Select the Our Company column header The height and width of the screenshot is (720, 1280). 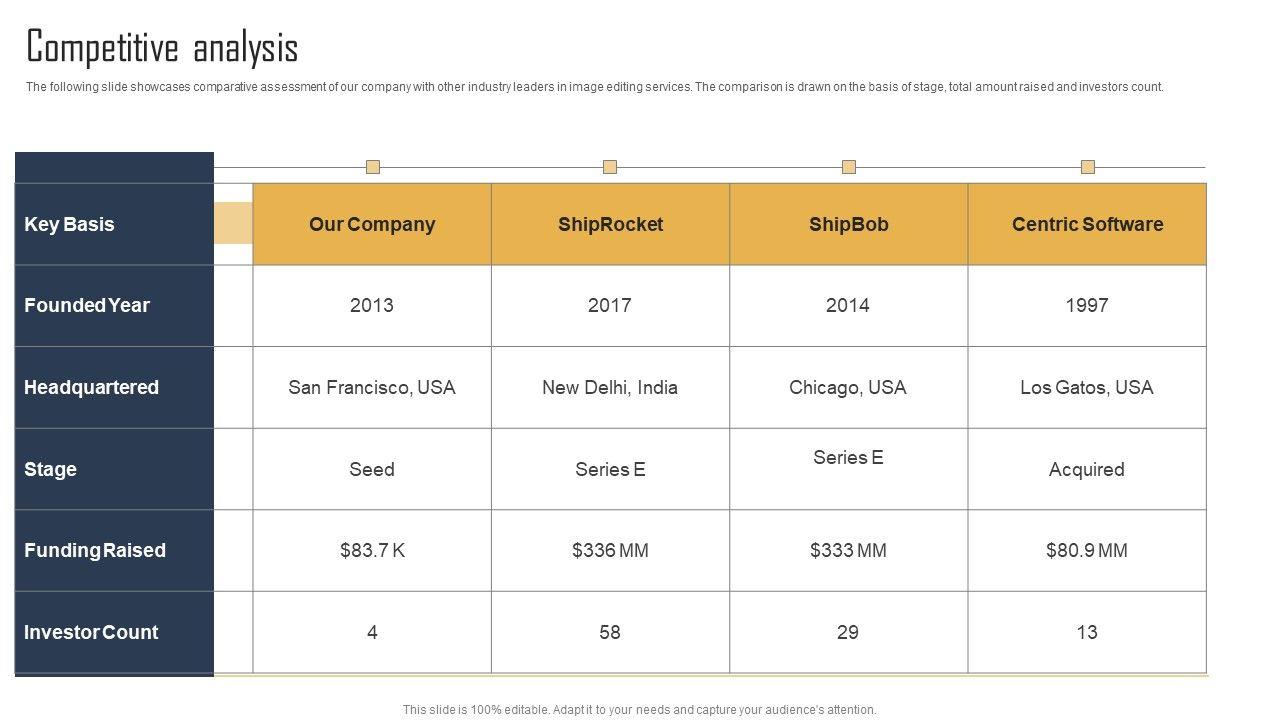point(372,224)
